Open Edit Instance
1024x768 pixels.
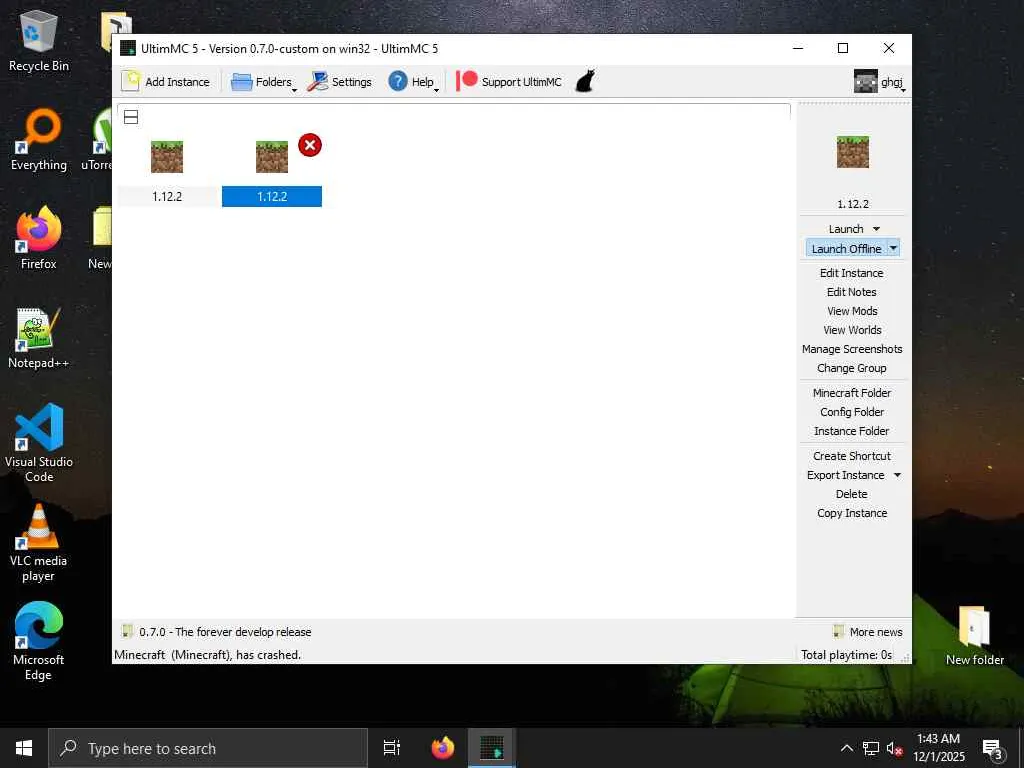pos(852,273)
